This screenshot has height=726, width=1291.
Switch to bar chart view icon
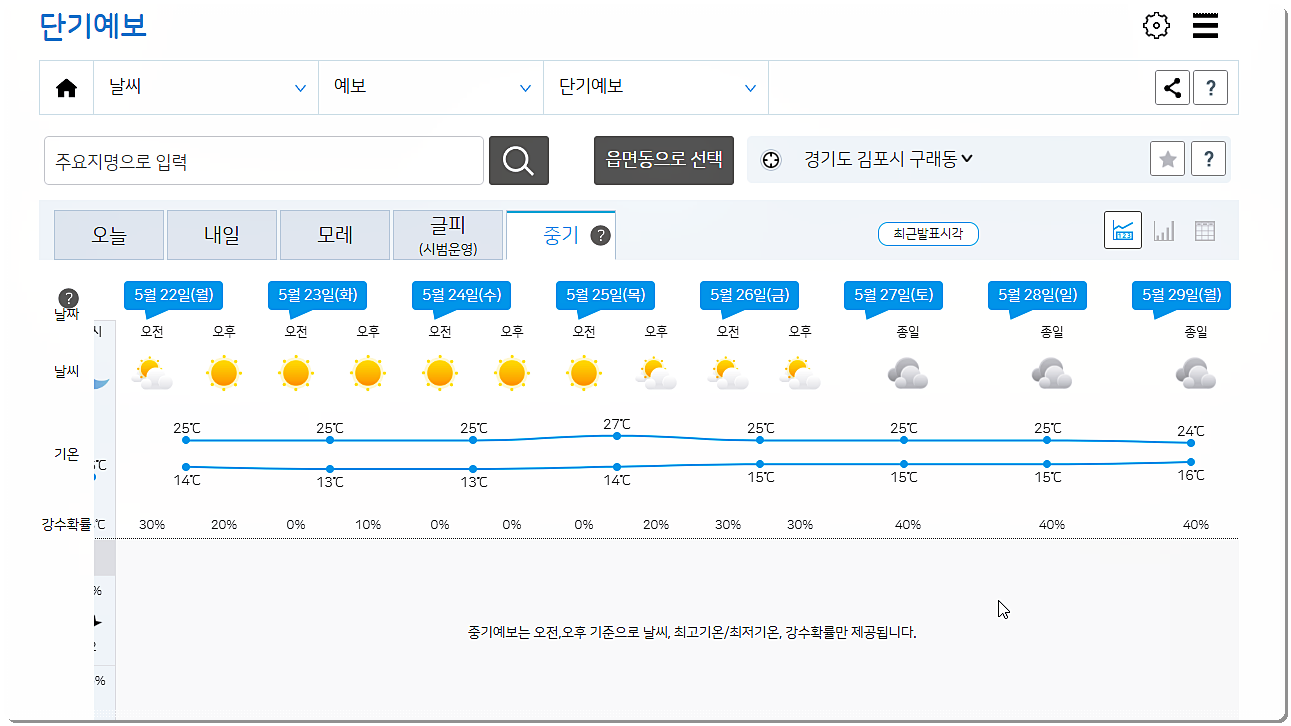point(1164,231)
